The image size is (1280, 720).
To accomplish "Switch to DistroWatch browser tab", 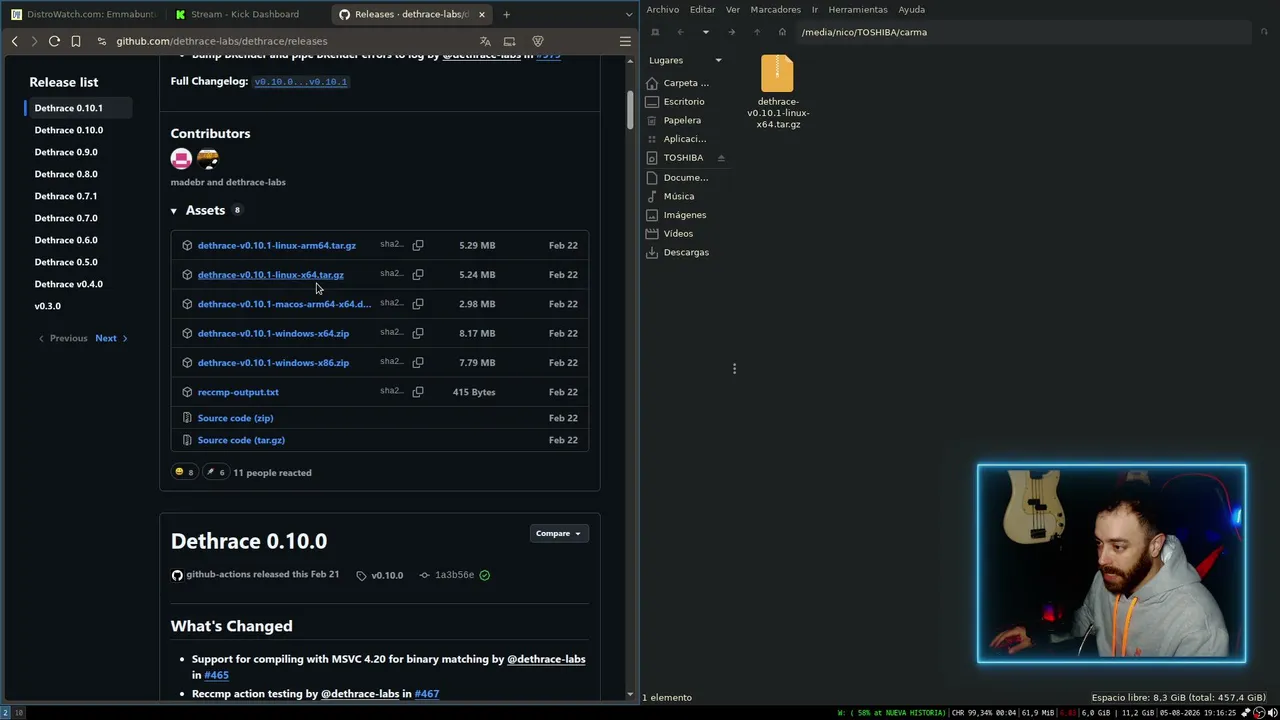I will tap(84, 14).
